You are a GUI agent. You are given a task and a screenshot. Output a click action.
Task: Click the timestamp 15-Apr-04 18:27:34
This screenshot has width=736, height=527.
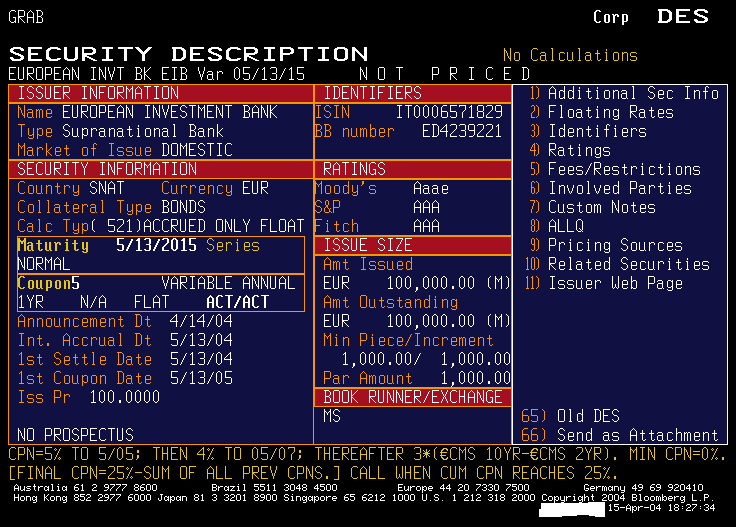[661, 508]
